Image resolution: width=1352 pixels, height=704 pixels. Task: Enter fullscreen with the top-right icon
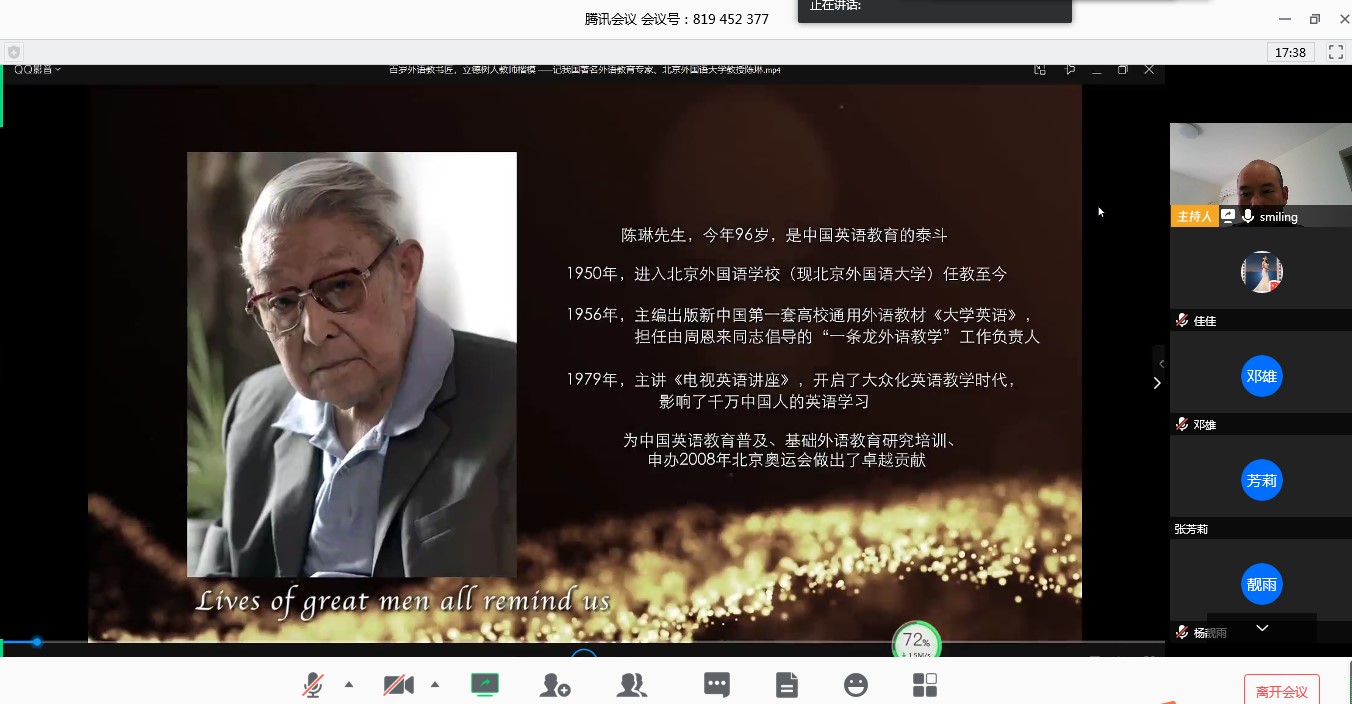pyautogui.click(x=1335, y=52)
